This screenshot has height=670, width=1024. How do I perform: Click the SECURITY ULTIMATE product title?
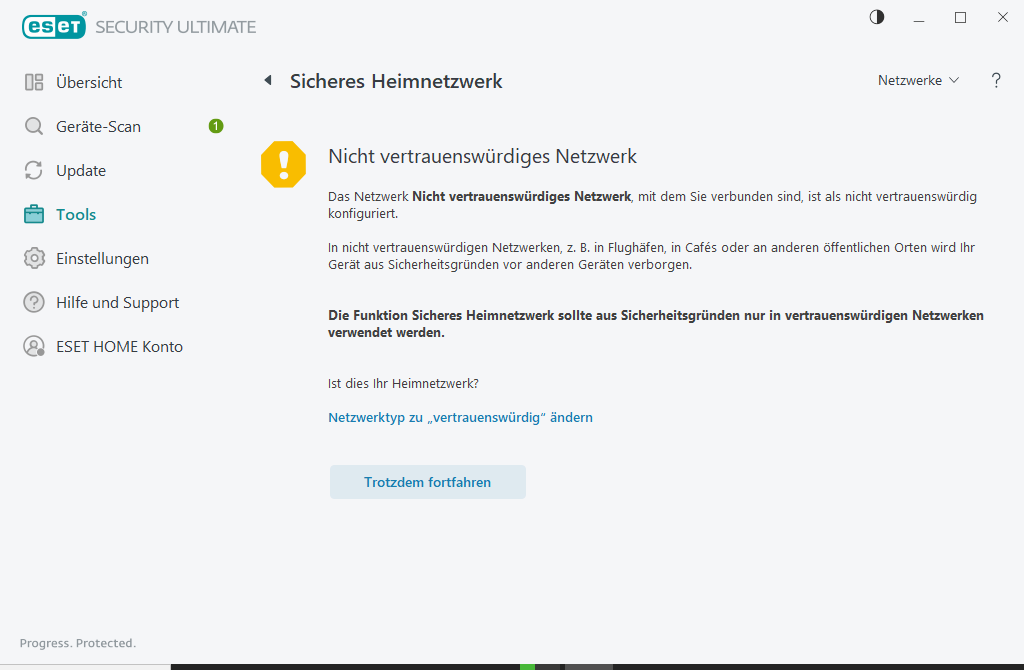tap(176, 27)
